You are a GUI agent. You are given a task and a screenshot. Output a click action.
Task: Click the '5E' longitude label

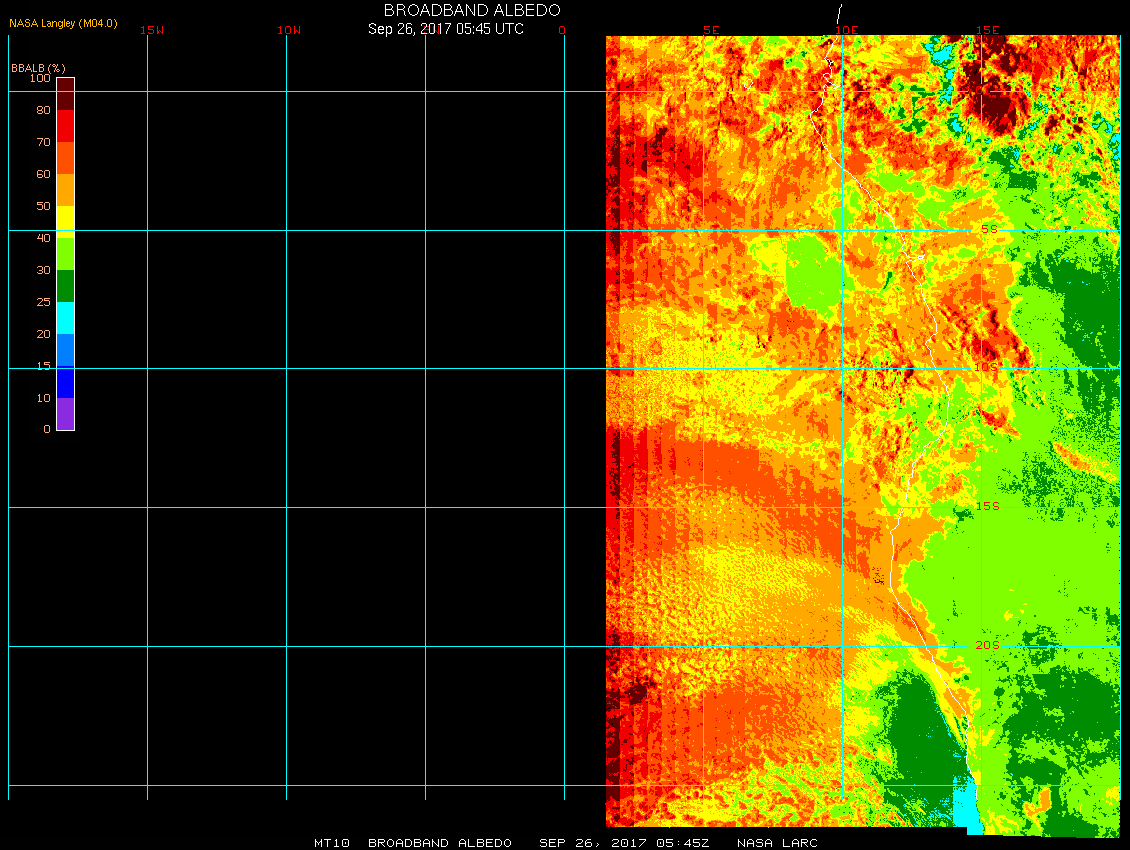711,30
